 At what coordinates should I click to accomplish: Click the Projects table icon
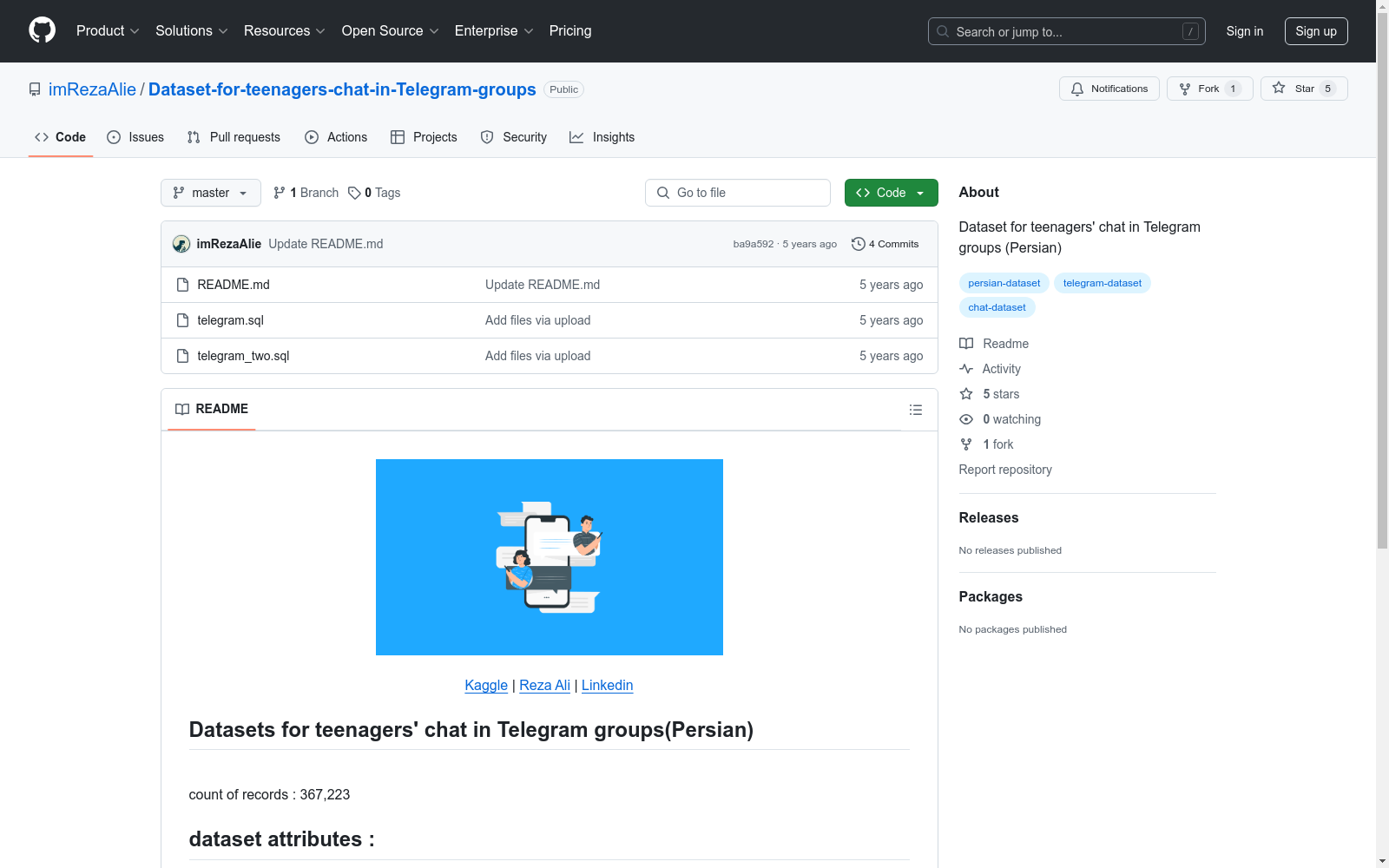coord(398,137)
